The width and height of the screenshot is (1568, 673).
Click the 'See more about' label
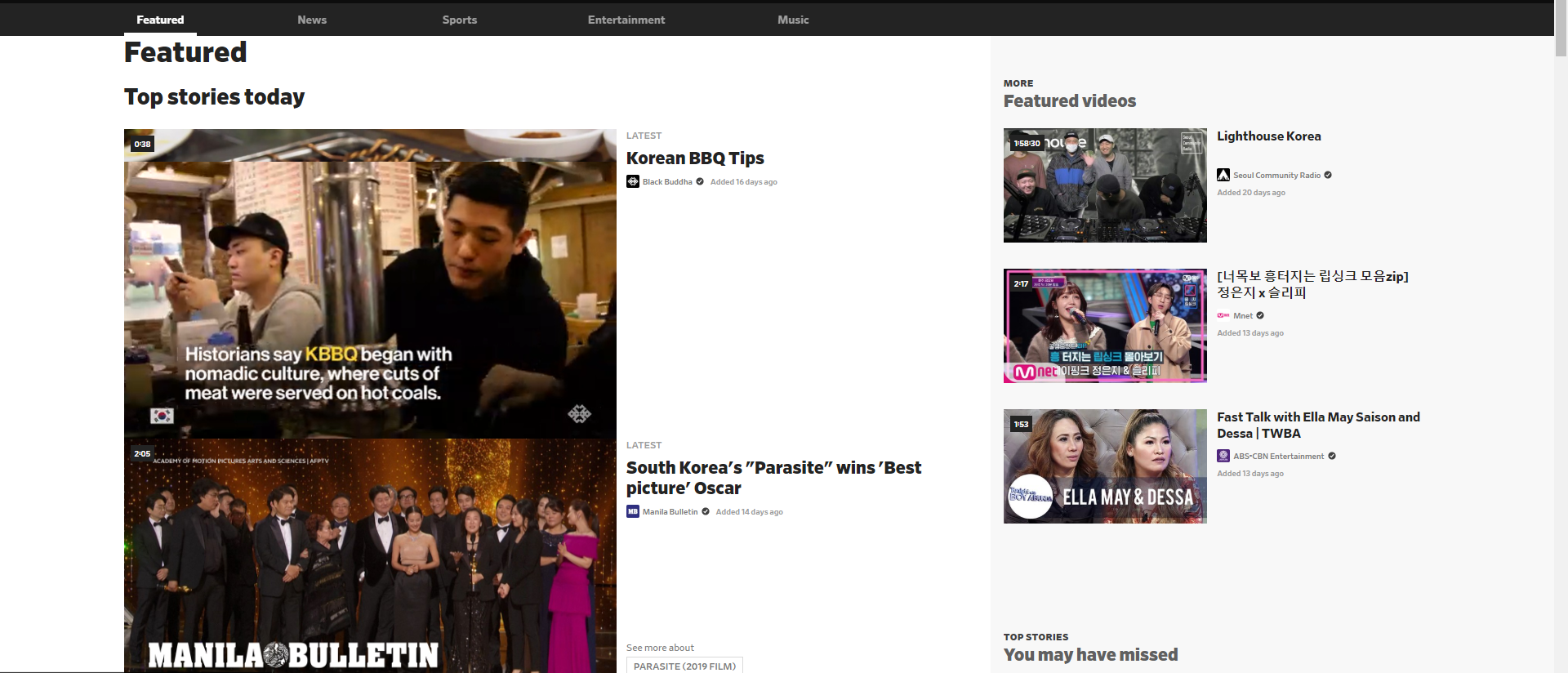660,648
